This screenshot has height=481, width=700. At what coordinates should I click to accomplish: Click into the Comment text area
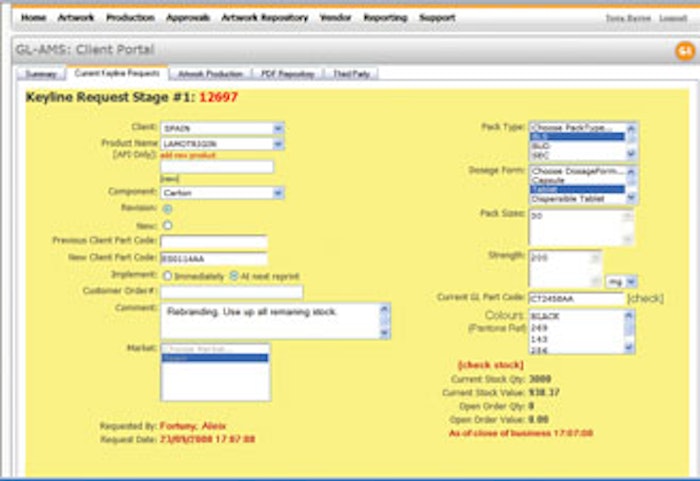point(271,321)
